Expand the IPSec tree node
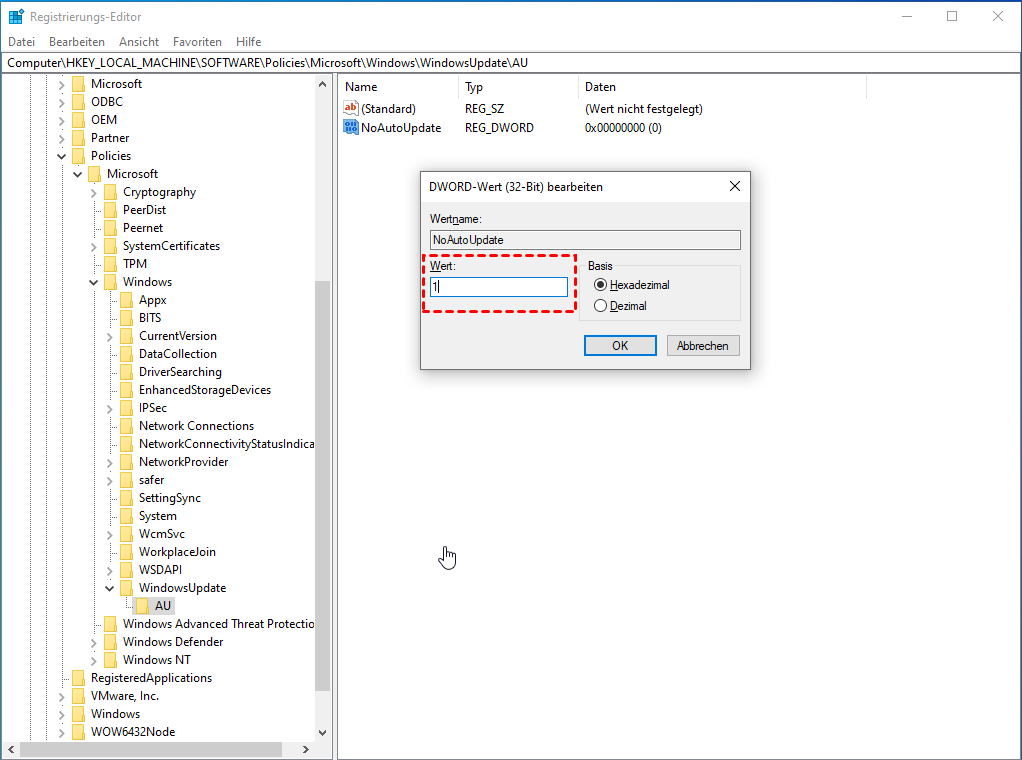 pyautogui.click(x=110, y=408)
